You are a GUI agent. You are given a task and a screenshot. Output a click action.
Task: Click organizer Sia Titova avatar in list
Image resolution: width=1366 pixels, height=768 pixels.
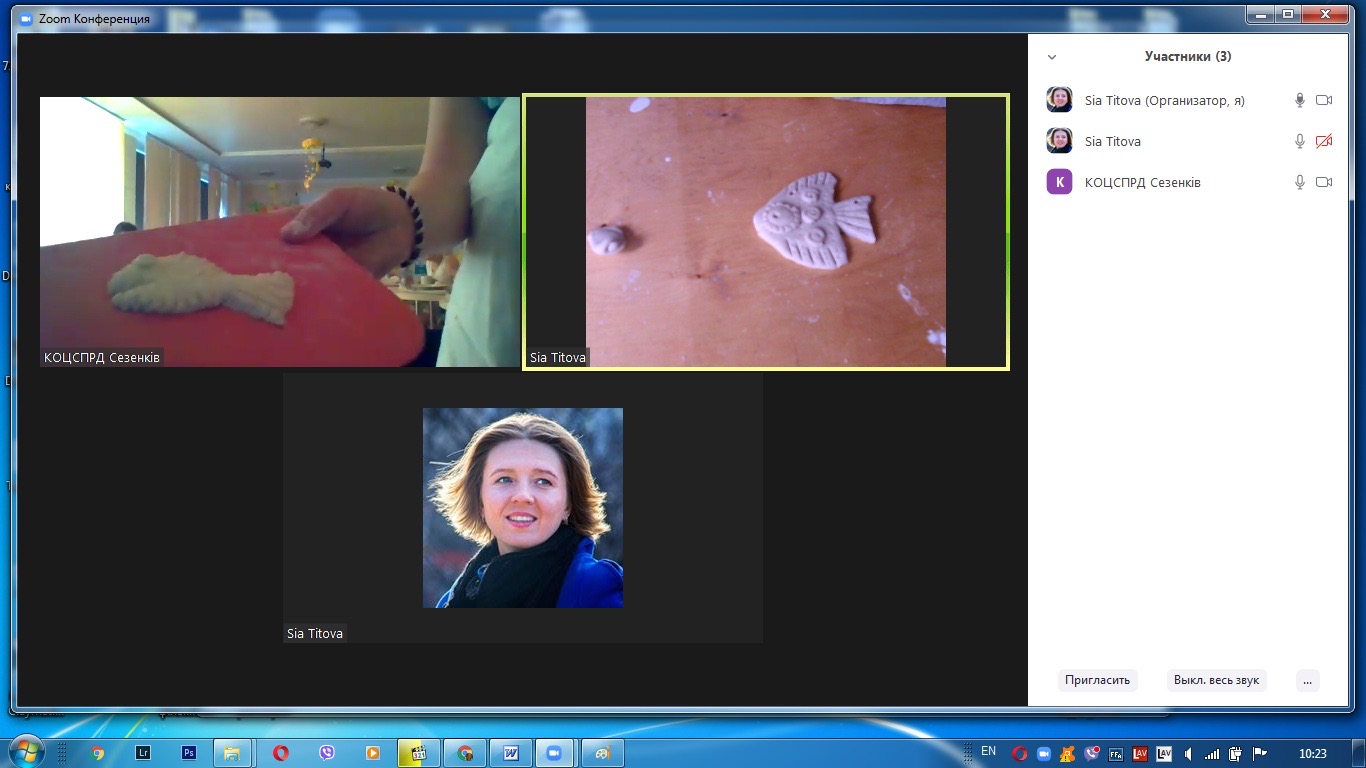(x=1059, y=100)
